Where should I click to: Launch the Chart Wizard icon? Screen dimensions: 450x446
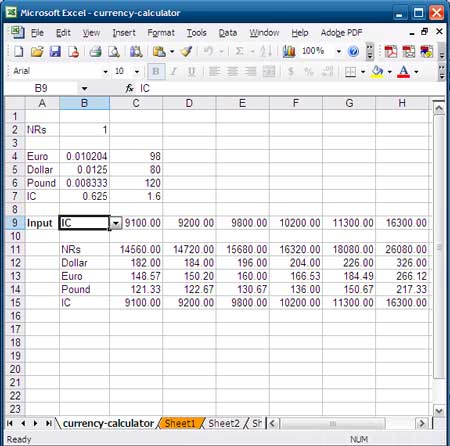pos(289,51)
